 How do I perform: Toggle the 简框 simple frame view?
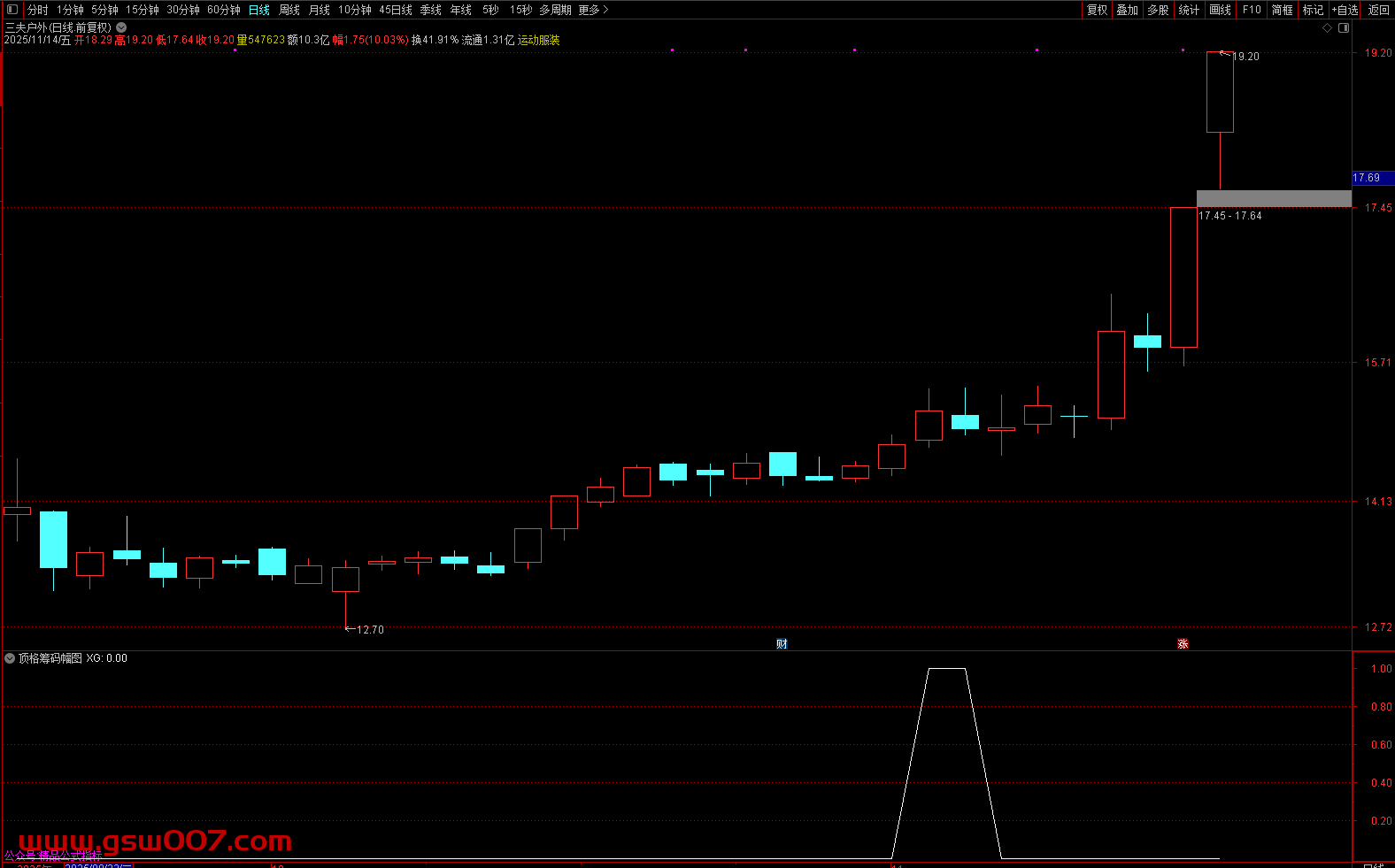pos(1282,10)
